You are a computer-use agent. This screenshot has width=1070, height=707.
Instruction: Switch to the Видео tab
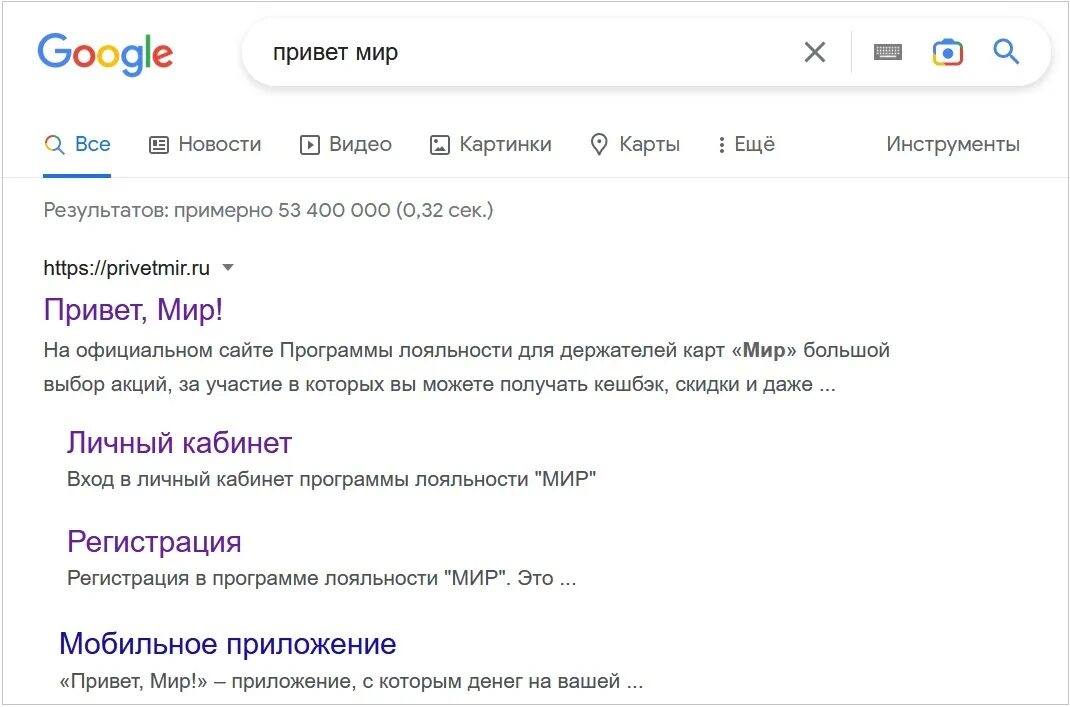[346, 145]
